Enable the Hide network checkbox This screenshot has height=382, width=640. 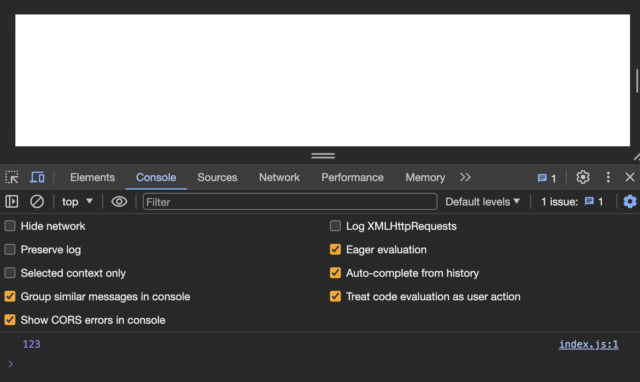point(10,226)
